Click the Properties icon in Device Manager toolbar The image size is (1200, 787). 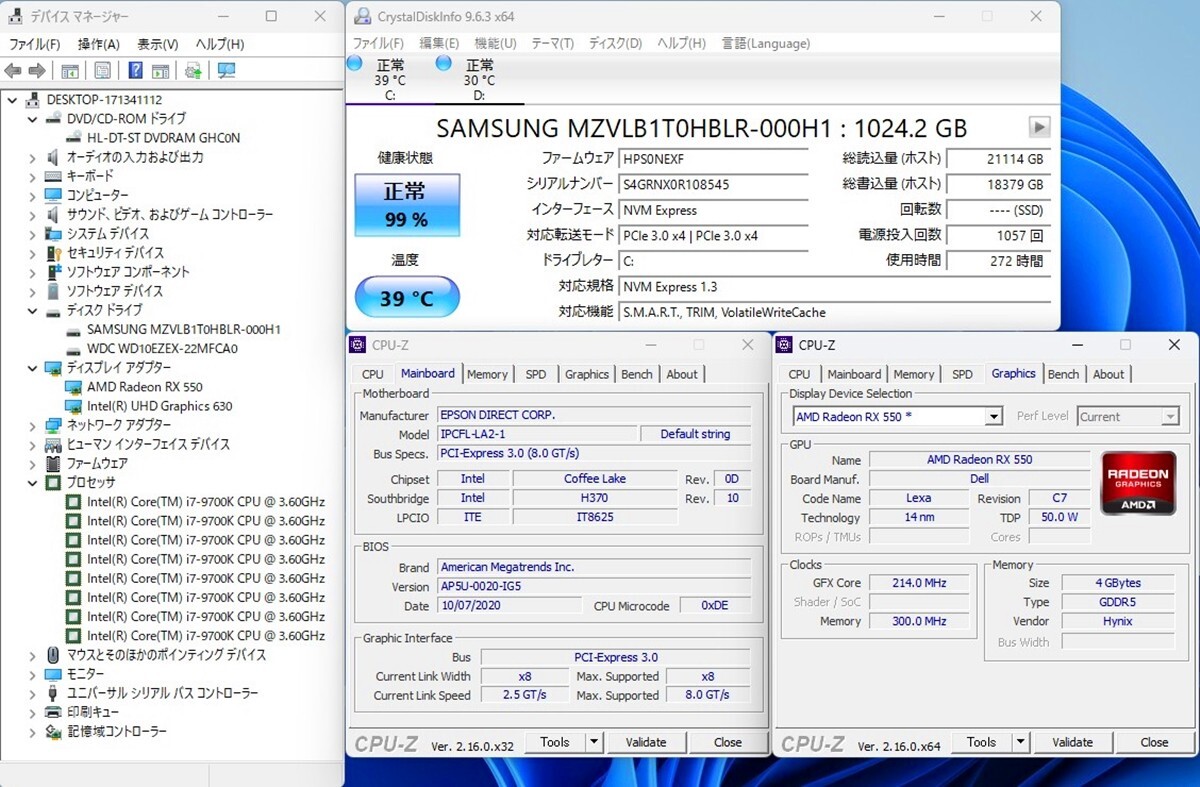point(102,70)
